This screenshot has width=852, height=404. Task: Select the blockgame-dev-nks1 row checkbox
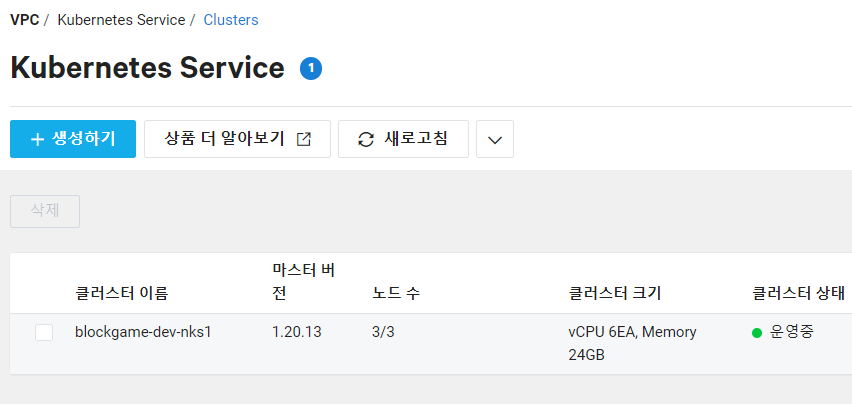[44, 332]
